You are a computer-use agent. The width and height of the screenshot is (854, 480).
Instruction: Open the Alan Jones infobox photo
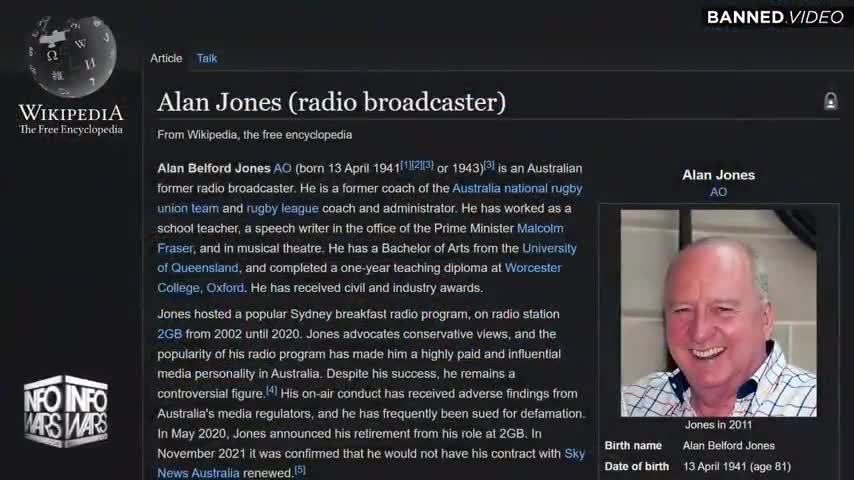pyautogui.click(x=718, y=313)
